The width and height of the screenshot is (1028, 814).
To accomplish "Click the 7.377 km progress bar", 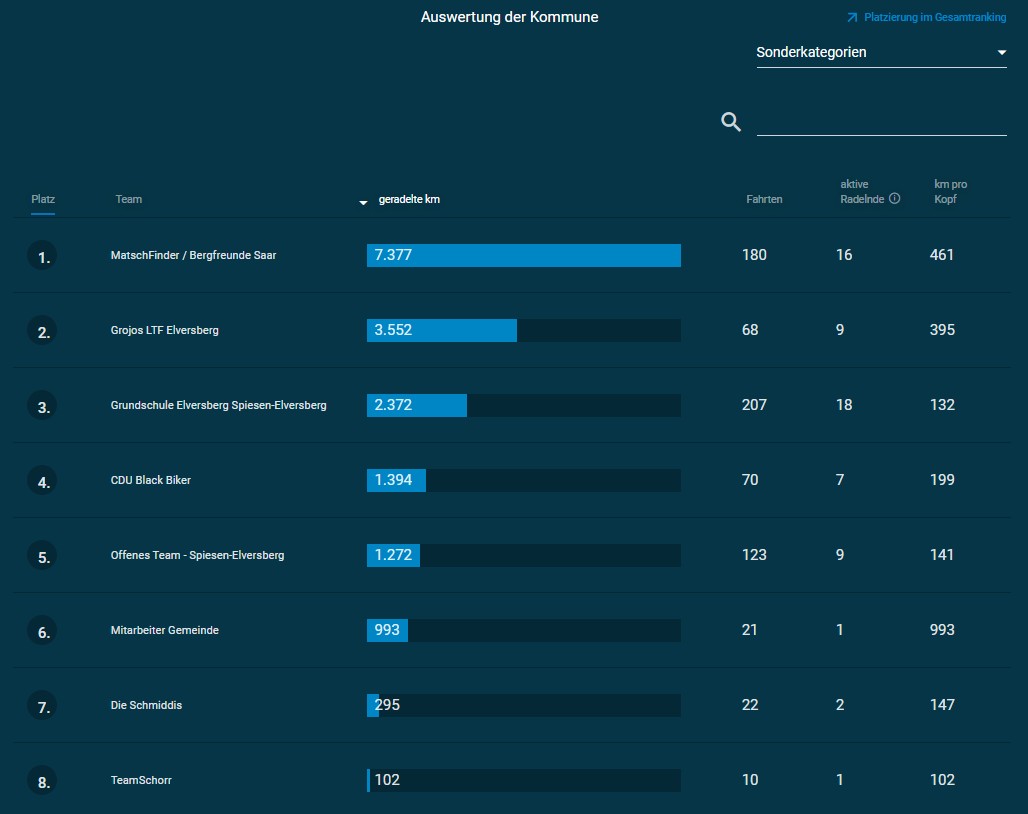I will pos(523,255).
